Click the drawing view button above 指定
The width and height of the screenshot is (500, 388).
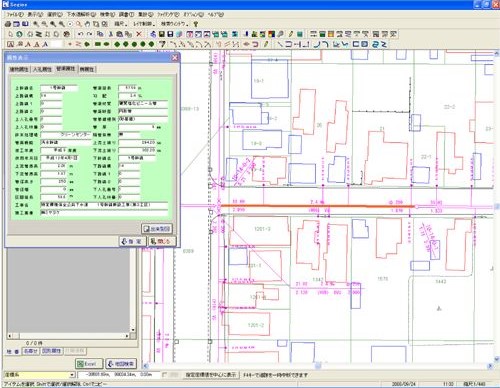(x=157, y=229)
